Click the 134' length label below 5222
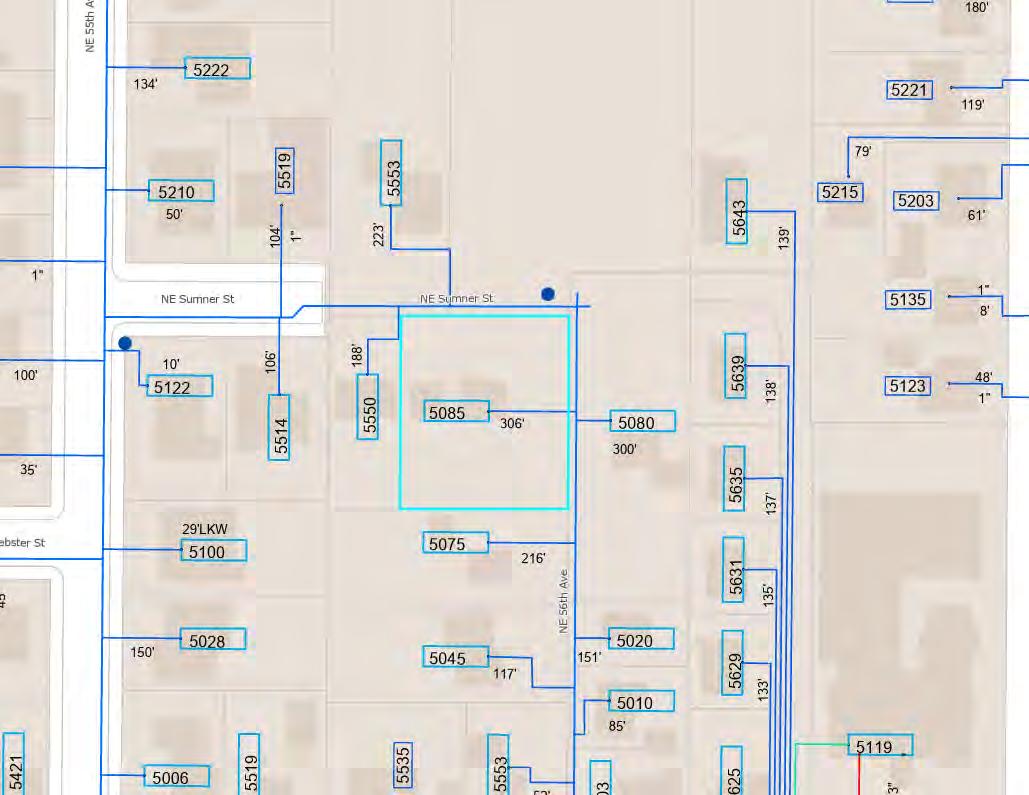 pyautogui.click(x=145, y=84)
